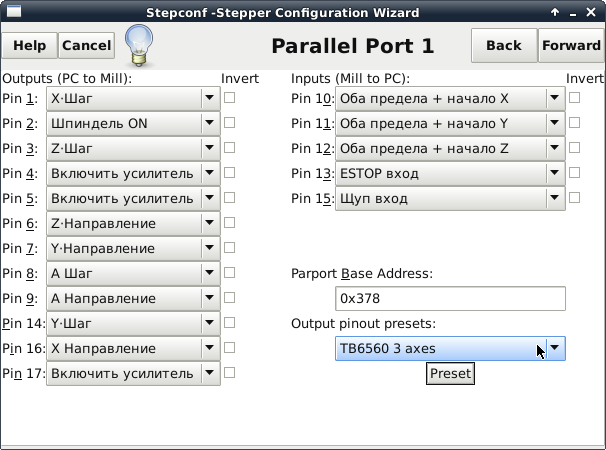
Task: Toggle Invert checkbox for Pin 1
Action: pyautogui.click(x=230, y=98)
